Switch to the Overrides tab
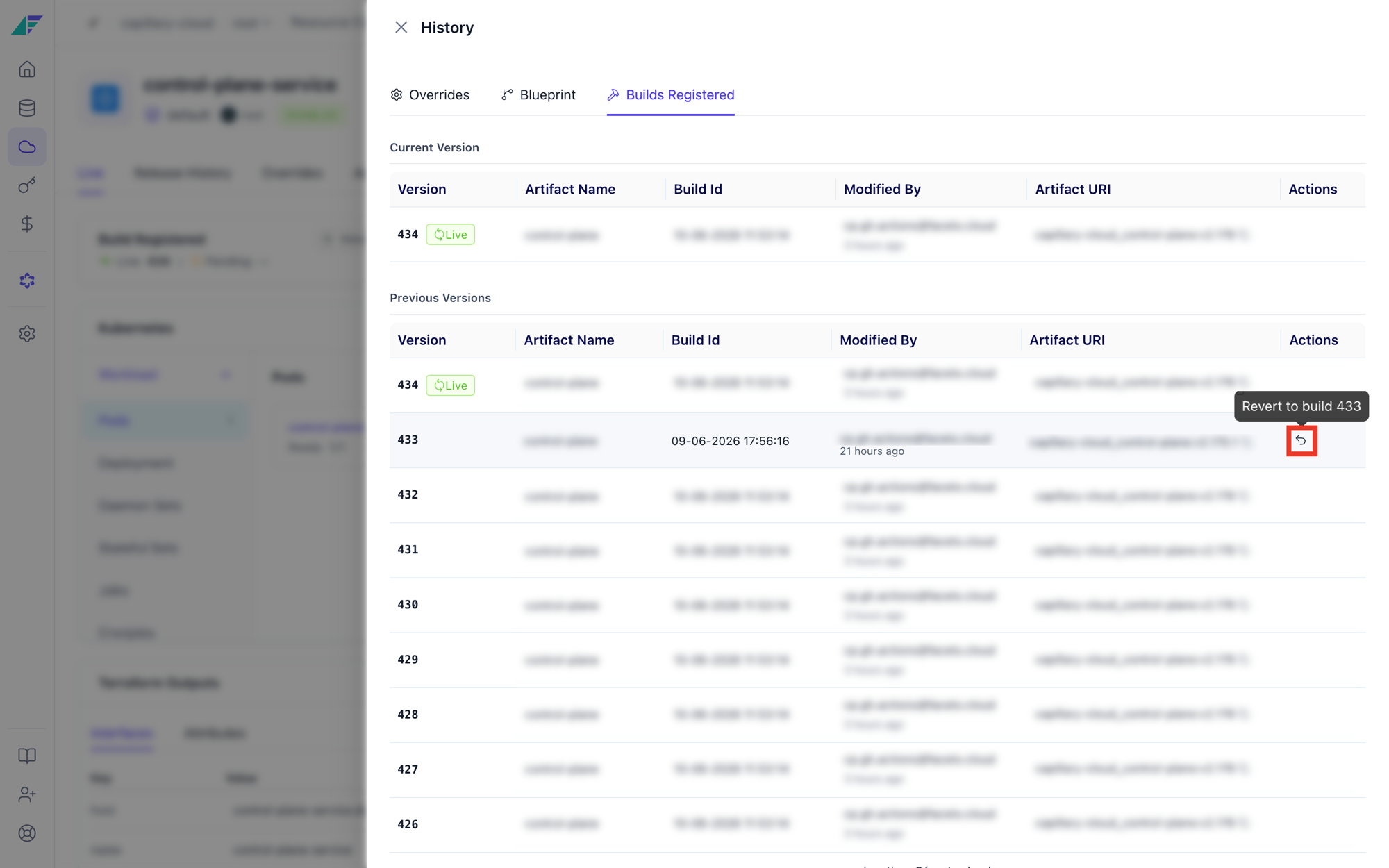The width and height of the screenshot is (1389, 868). point(430,94)
